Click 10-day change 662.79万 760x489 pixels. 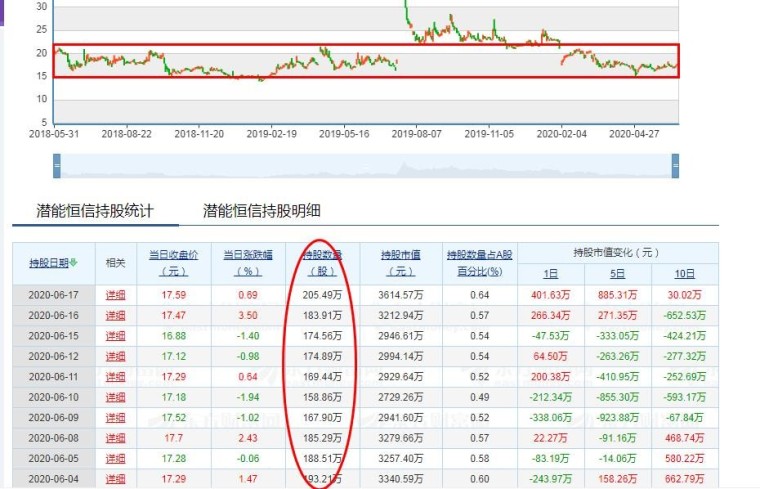tap(684, 479)
